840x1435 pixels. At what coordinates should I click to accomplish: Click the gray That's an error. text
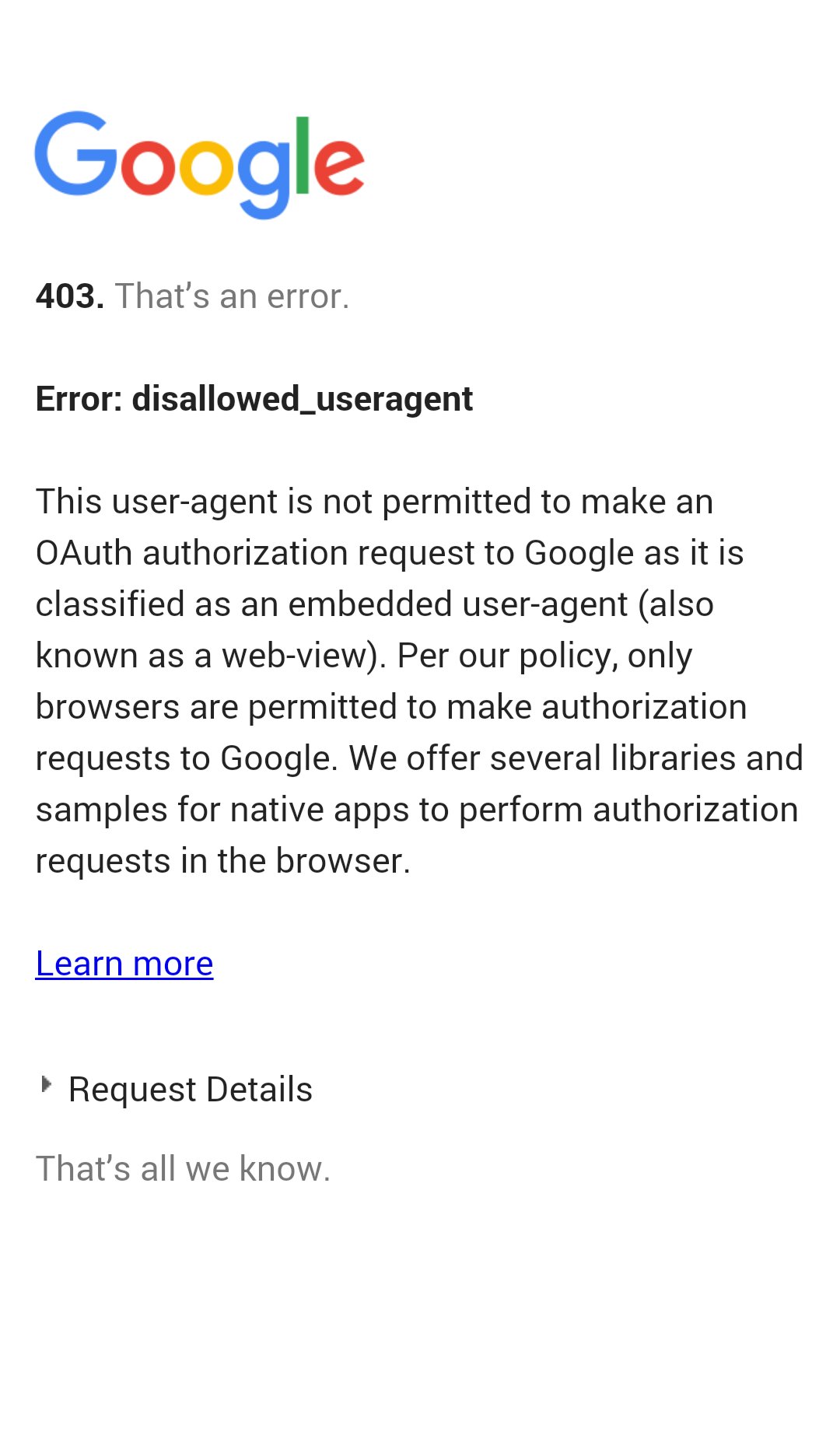click(232, 296)
